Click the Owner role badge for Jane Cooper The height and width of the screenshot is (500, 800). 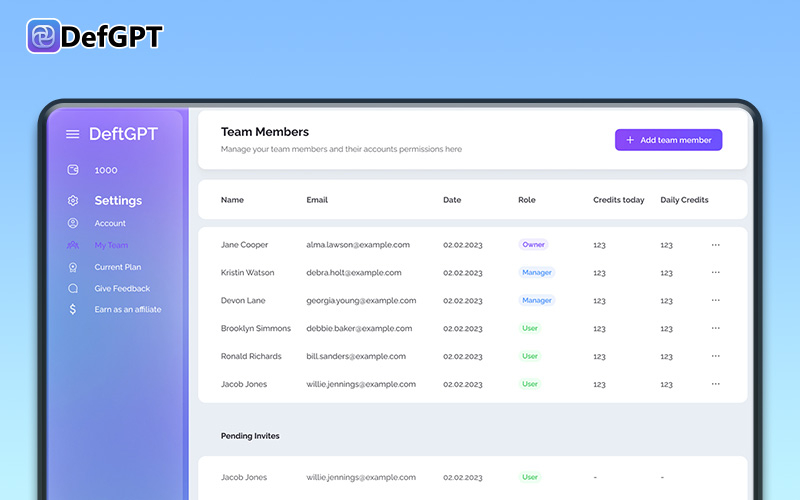click(x=534, y=244)
